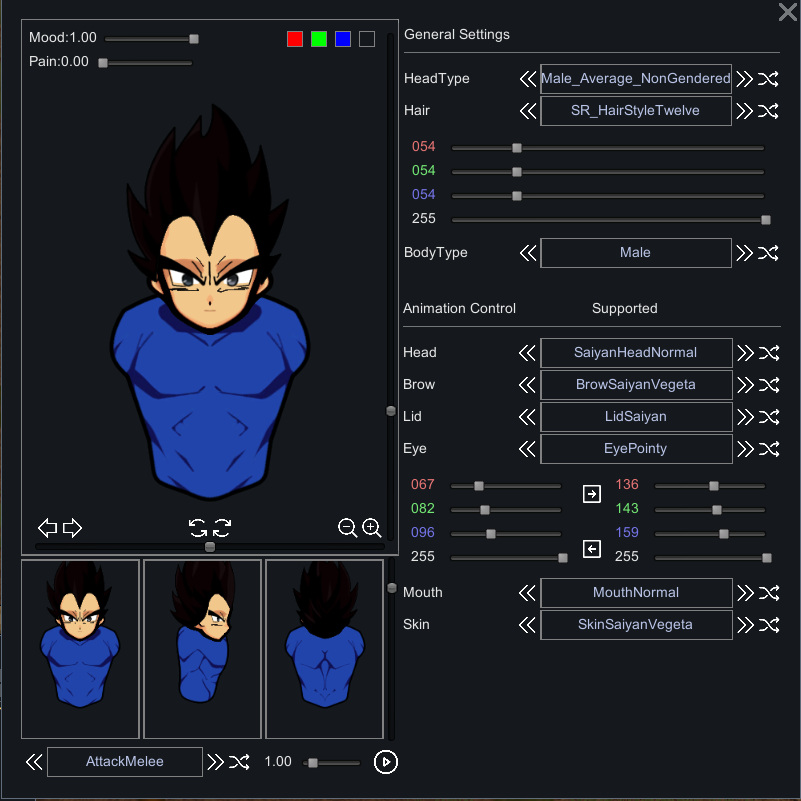Click next arrow for Hair

744,111
